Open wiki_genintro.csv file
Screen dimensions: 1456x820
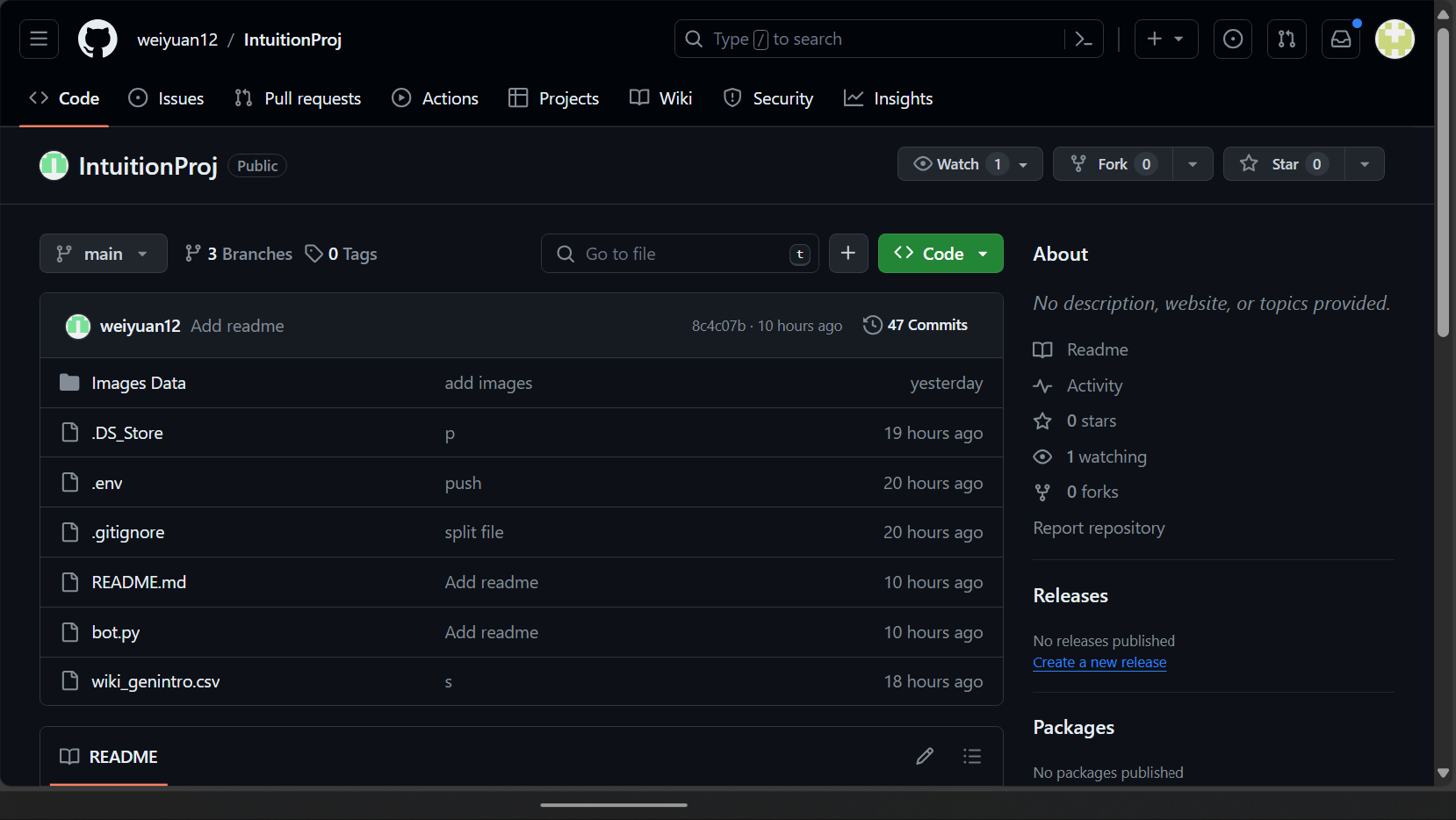point(155,681)
